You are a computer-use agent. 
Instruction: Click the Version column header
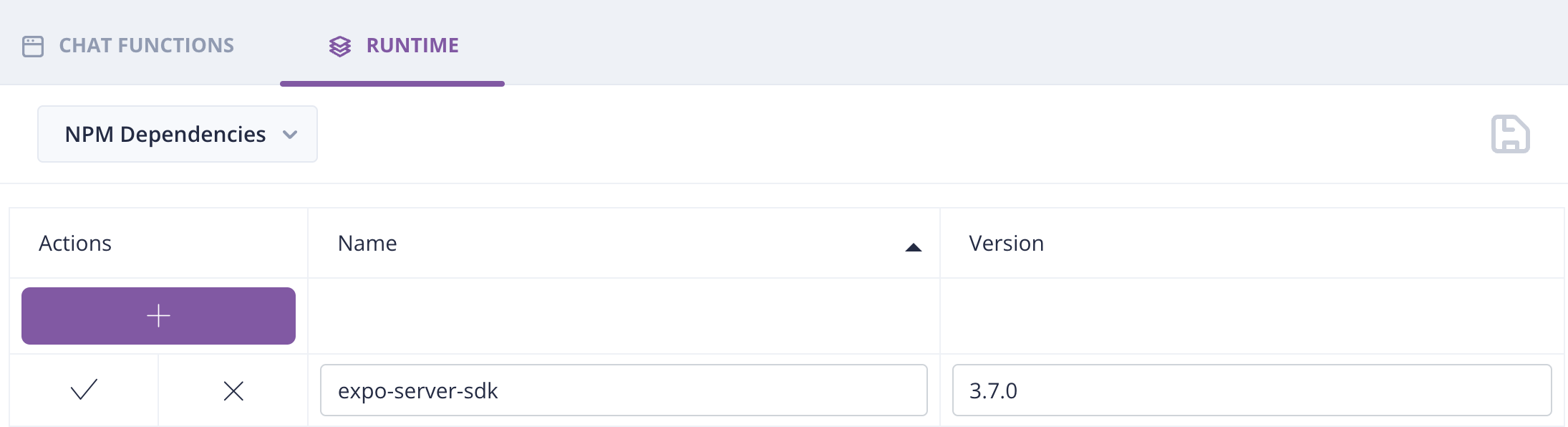(1006, 243)
